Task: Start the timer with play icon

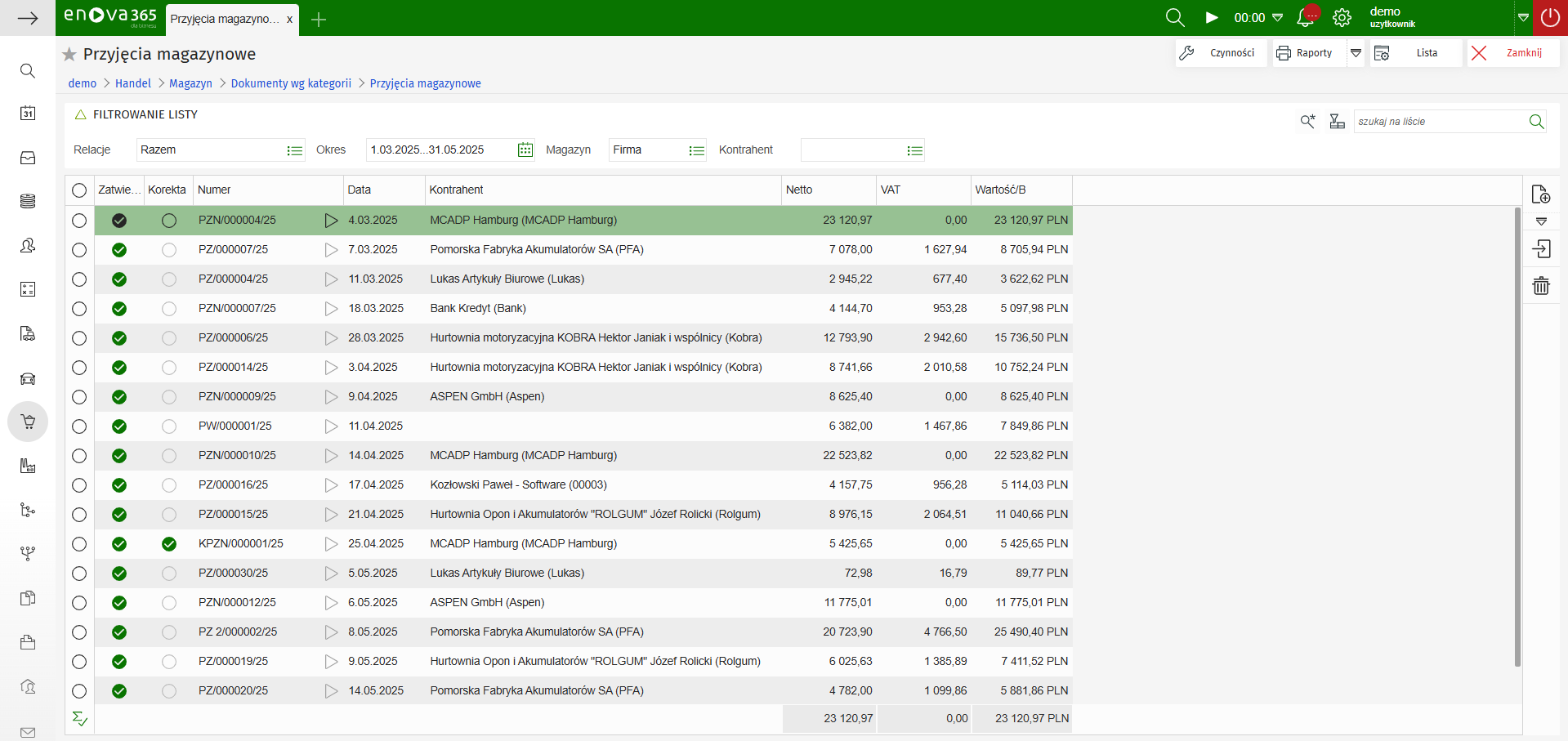Action: 1212,18
